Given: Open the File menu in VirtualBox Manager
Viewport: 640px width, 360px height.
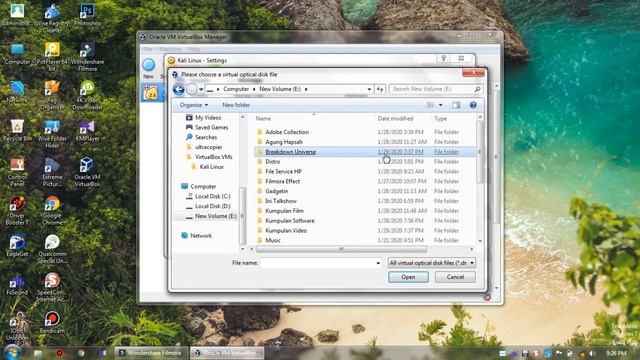Looking at the screenshot, I should coord(147,49).
